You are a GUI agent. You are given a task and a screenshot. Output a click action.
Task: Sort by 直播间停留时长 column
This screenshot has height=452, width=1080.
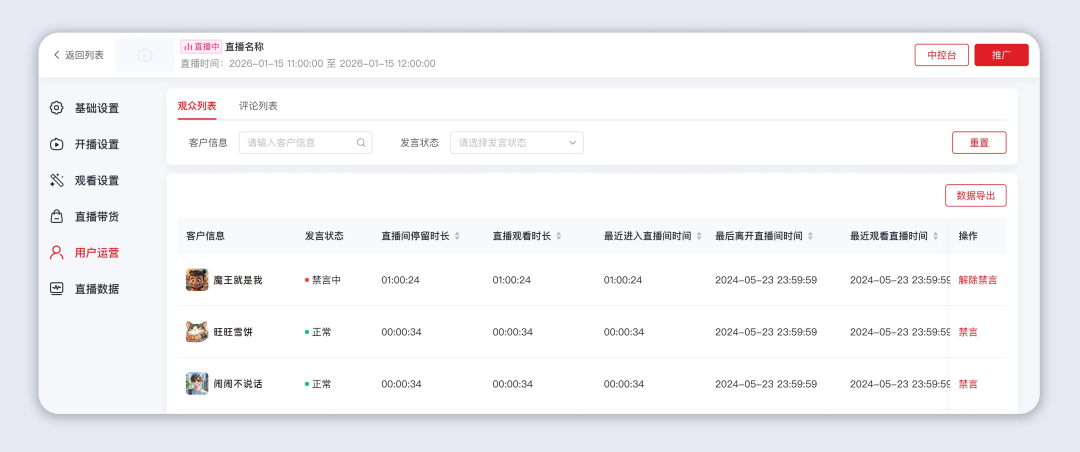[457, 236]
